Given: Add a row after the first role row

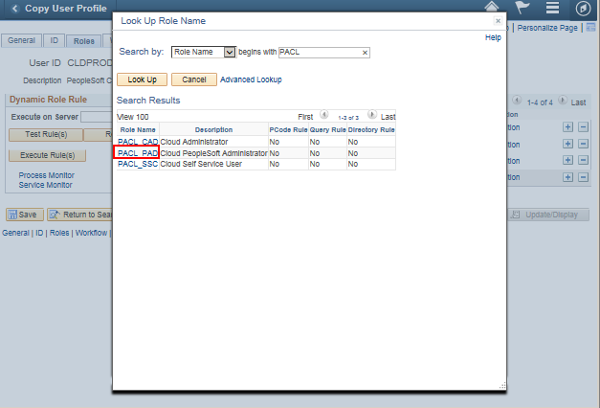Looking at the screenshot, I should [x=568, y=127].
